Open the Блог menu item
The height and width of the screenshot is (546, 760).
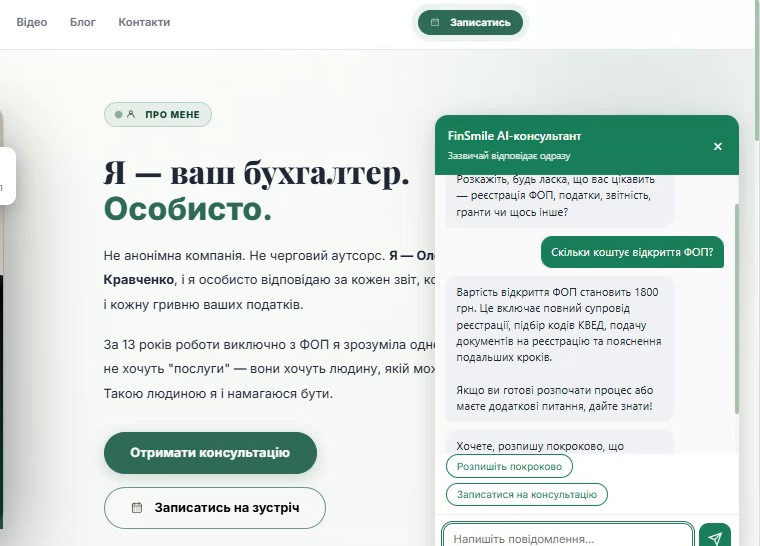(x=83, y=22)
